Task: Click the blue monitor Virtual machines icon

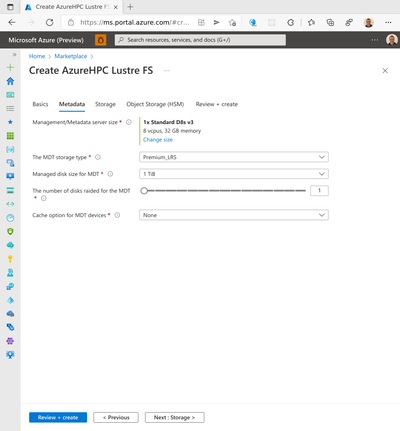Action: click(x=10, y=177)
